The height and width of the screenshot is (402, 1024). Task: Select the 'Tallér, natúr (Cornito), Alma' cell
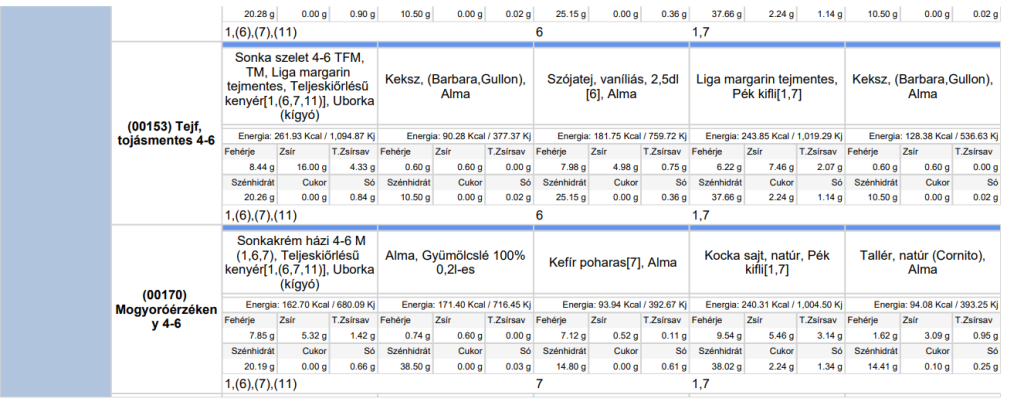click(922, 264)
